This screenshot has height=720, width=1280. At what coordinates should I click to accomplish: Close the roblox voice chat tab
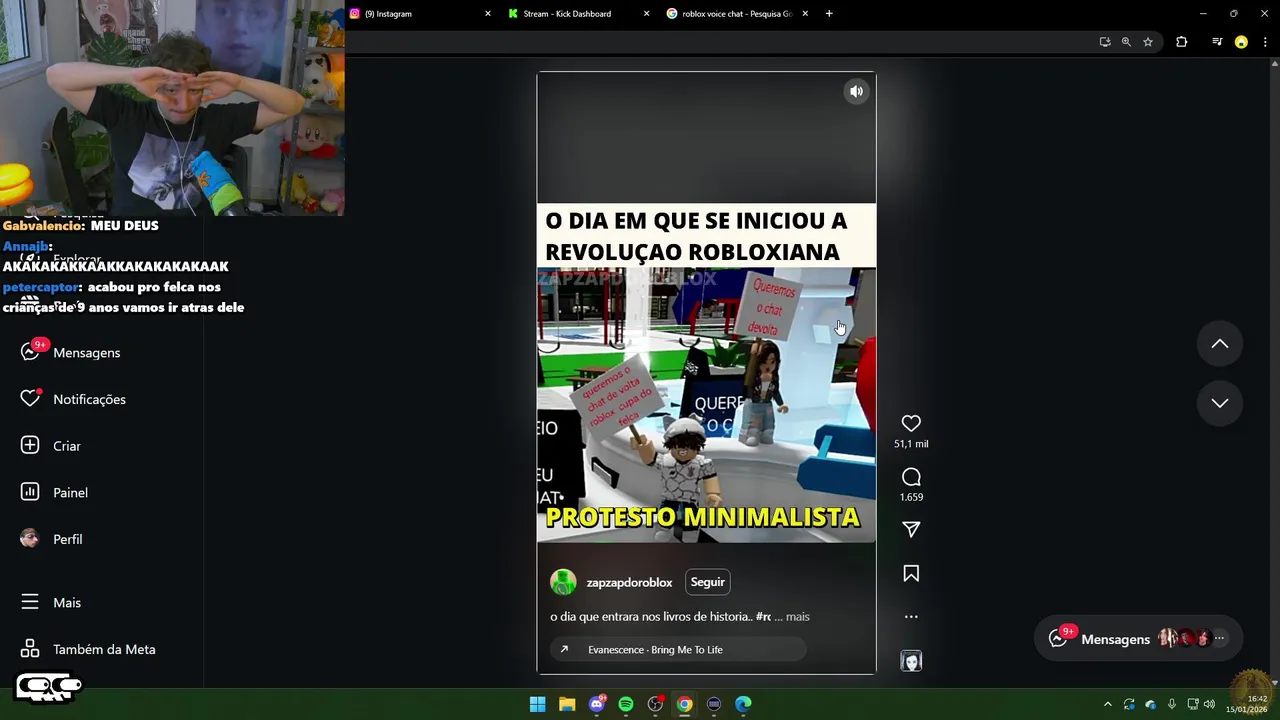pyautogui.click(x=805, y=14)
